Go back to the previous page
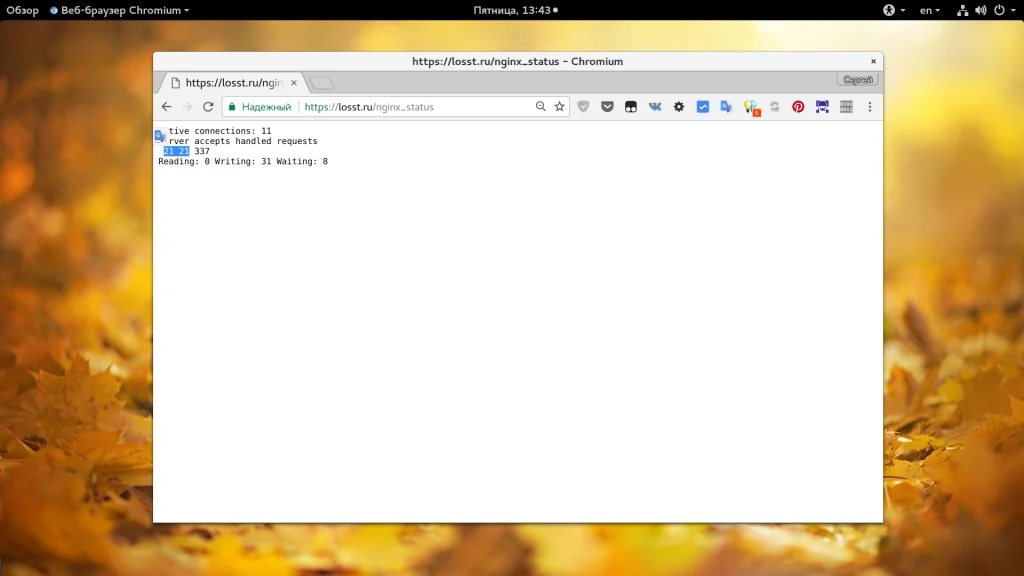 click(166, 107)
